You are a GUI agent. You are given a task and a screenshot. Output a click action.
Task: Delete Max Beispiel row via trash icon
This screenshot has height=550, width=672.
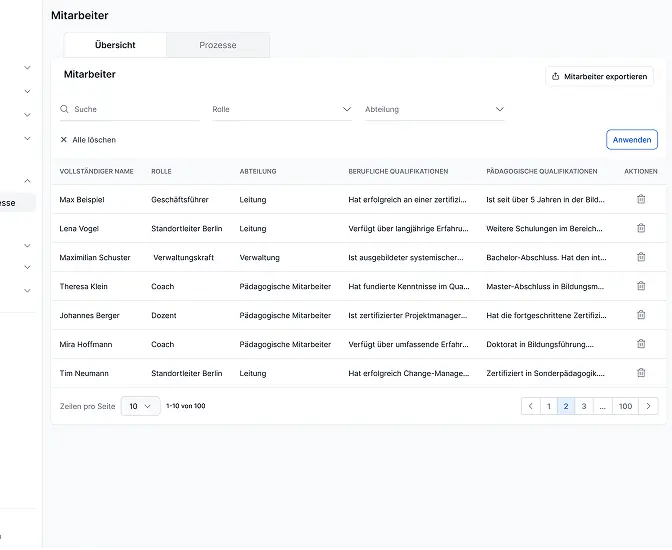coord(641,199)
